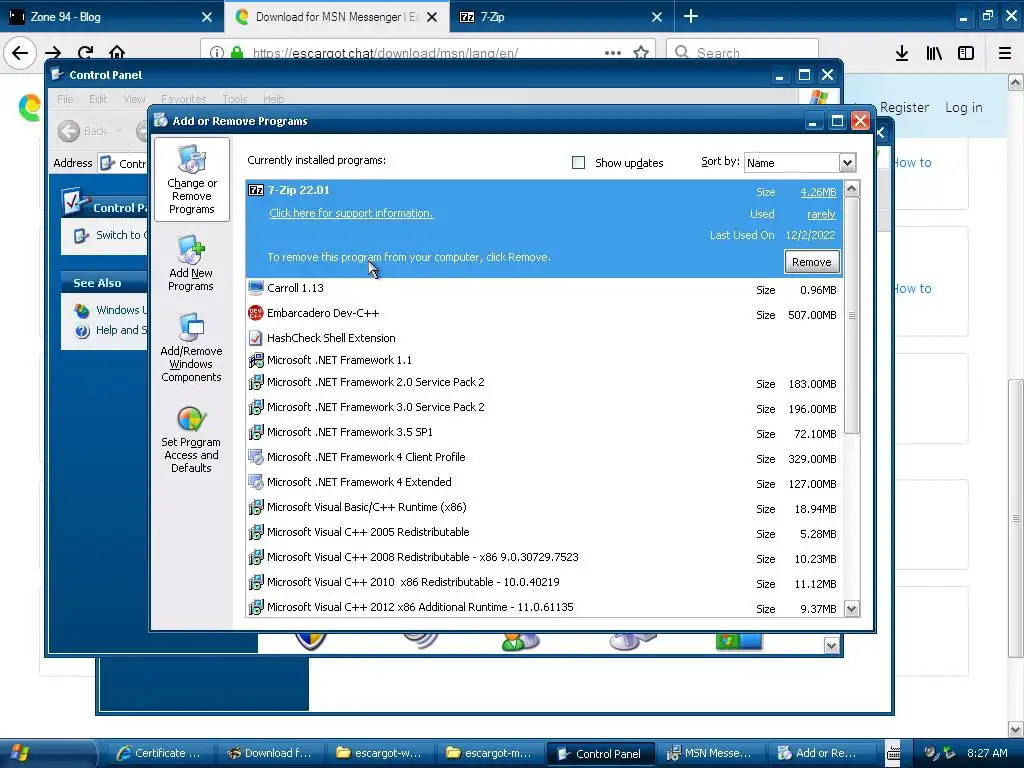This screenshot has height=768, width=1024.
Task: Click Firefox search field
Action: pyautogui.click(x=742, y=53)
